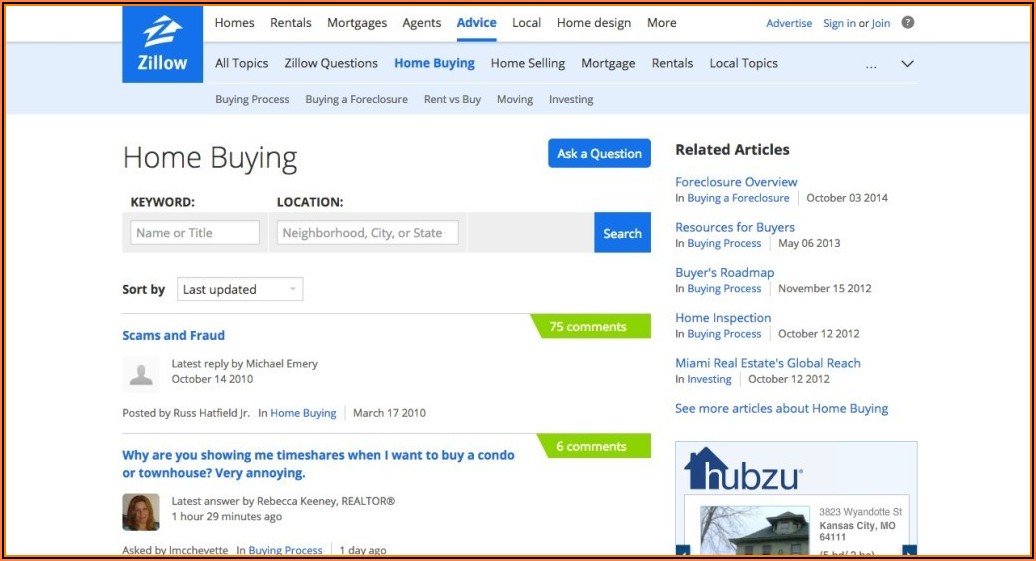Click Buying Process category under Resources for Buyers

(724, 243)
